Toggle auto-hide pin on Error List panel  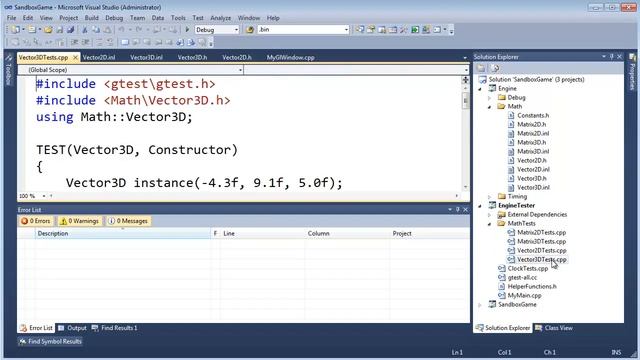[458, 209]
